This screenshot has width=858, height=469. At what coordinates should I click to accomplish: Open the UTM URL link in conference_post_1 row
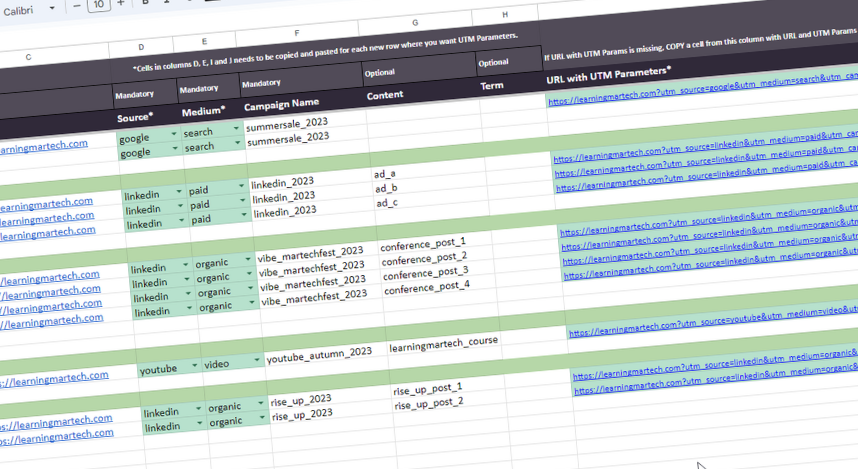pos(709,219)
